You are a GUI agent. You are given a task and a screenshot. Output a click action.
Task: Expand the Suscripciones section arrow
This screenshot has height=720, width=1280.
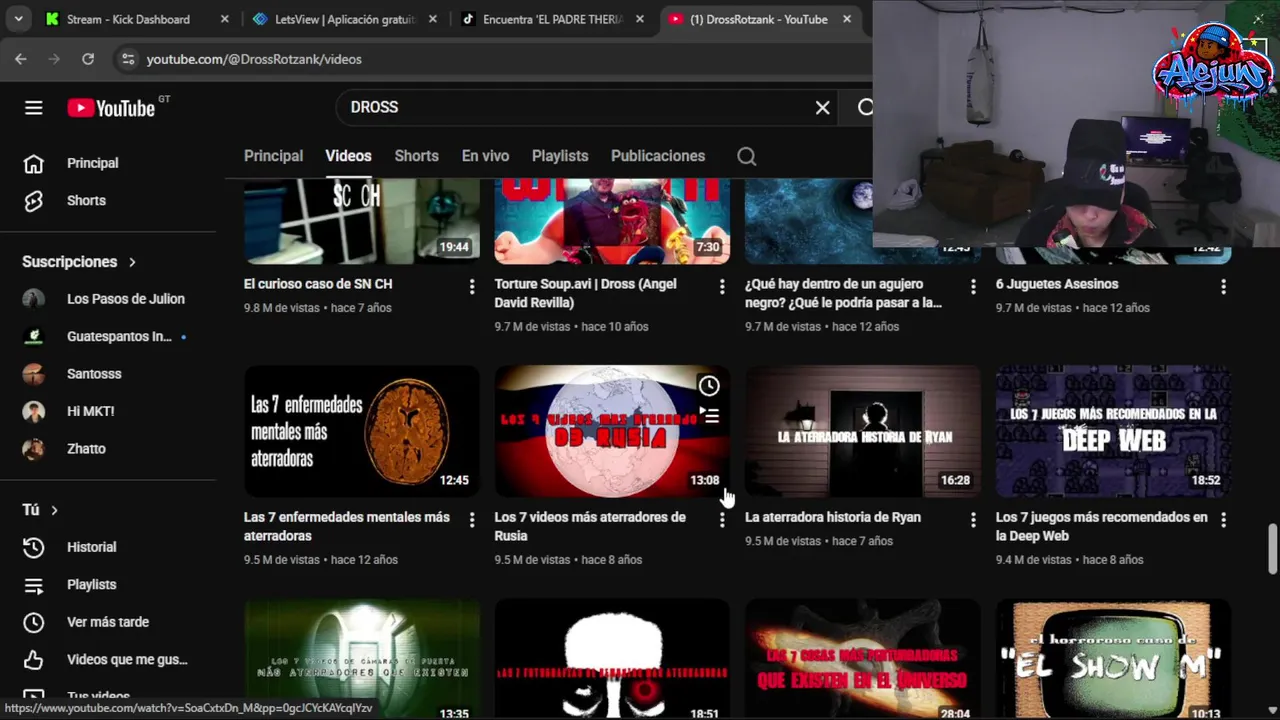click(x=132, y=262)
